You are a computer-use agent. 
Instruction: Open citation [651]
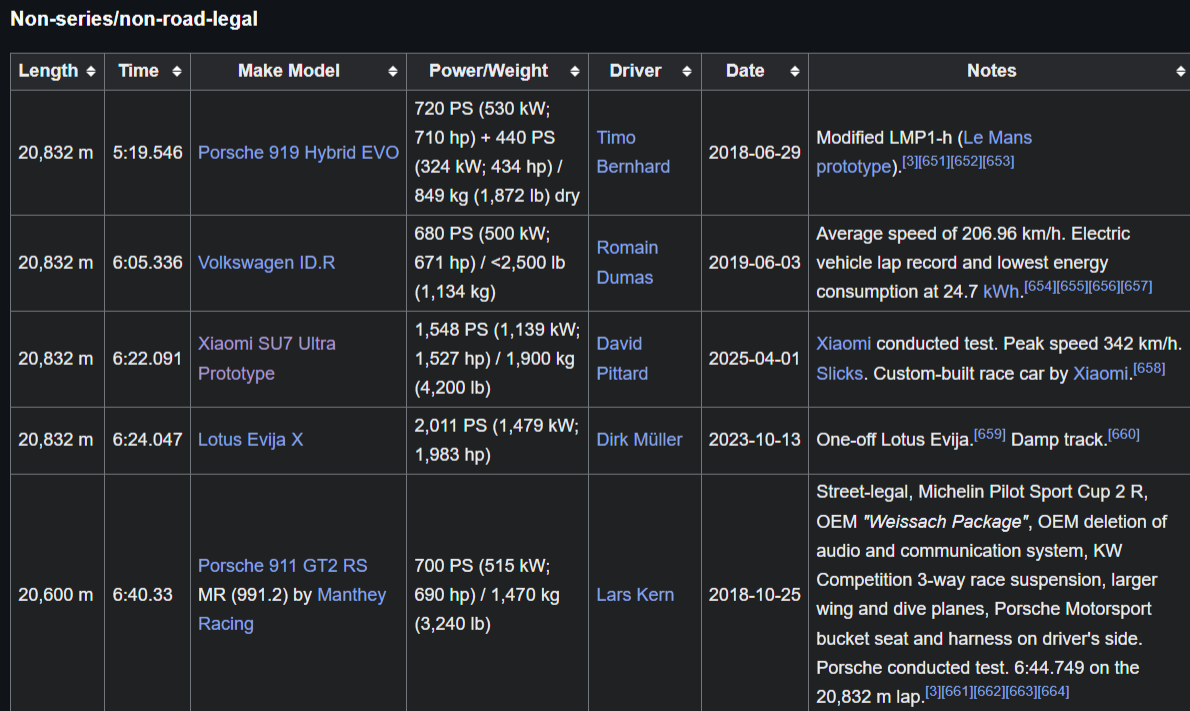click(933, 161)
